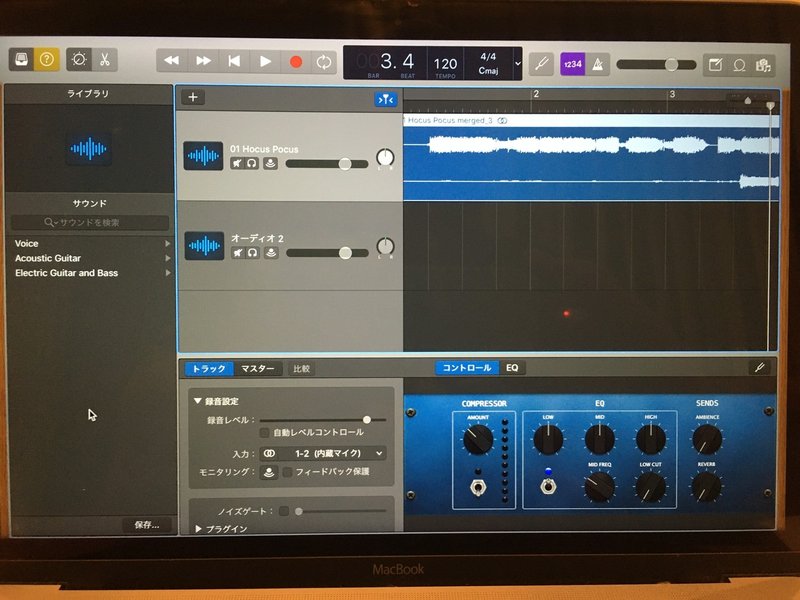This screenshot has height=600, width=800.
Task: Open the Apple Loops browser button
Action: (739, 65)
